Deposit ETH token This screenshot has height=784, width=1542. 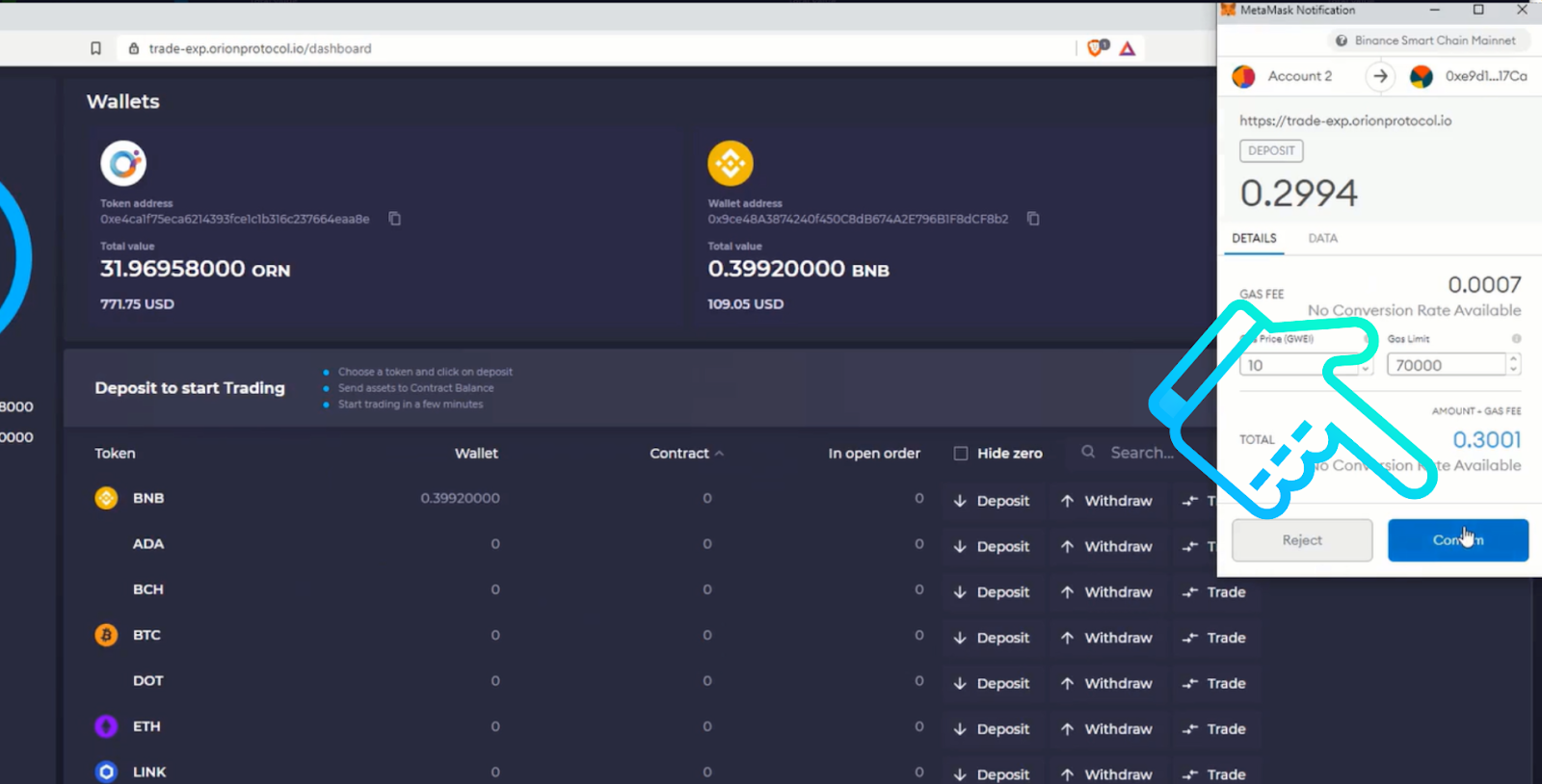click(x=992, y=729)
